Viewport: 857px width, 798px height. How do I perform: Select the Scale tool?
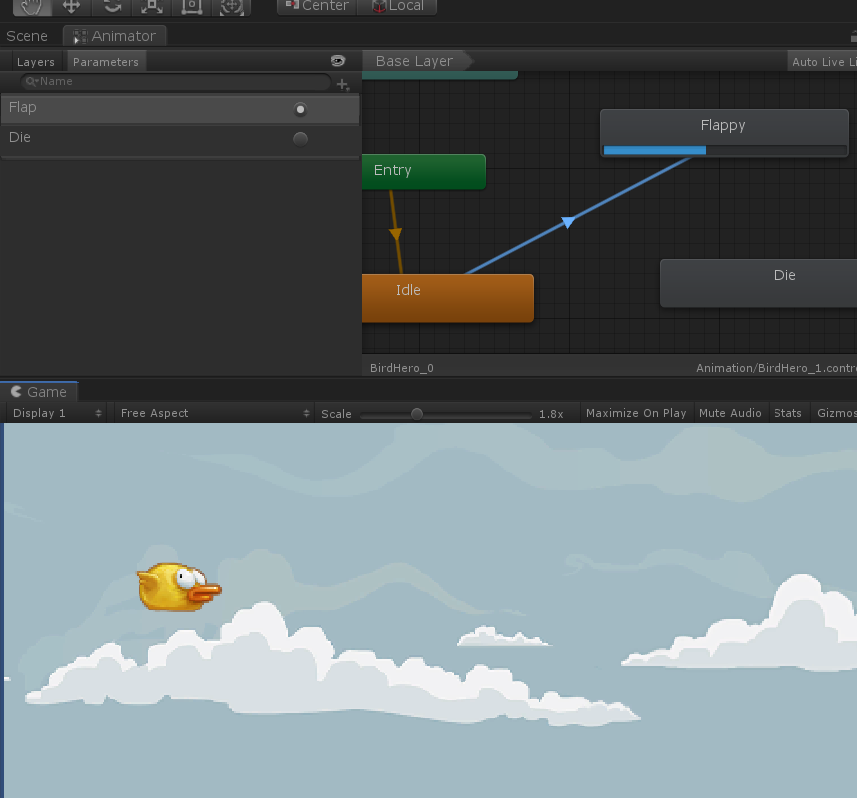click(152, 7)
